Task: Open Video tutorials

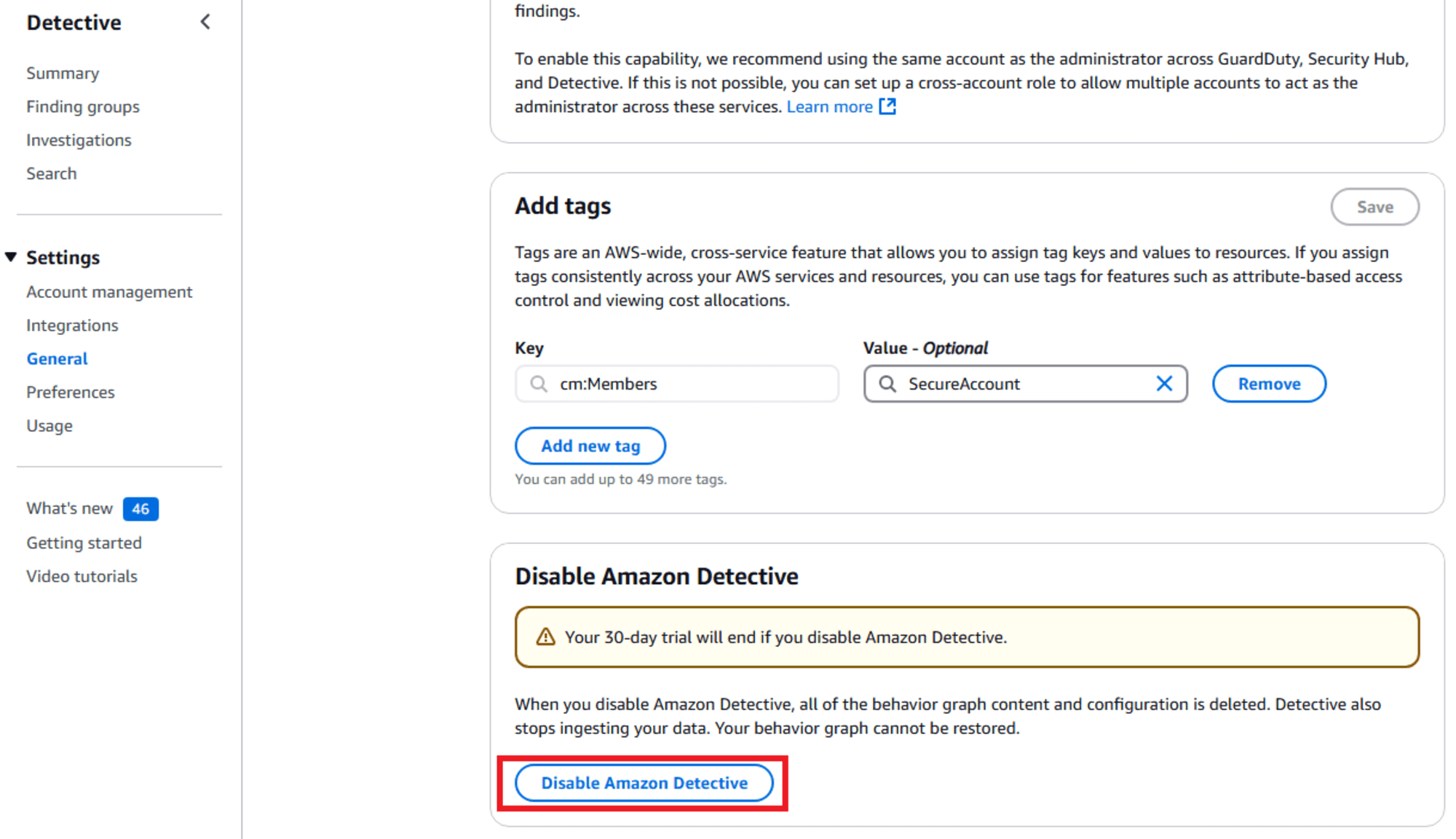Action: coord(82,576)
